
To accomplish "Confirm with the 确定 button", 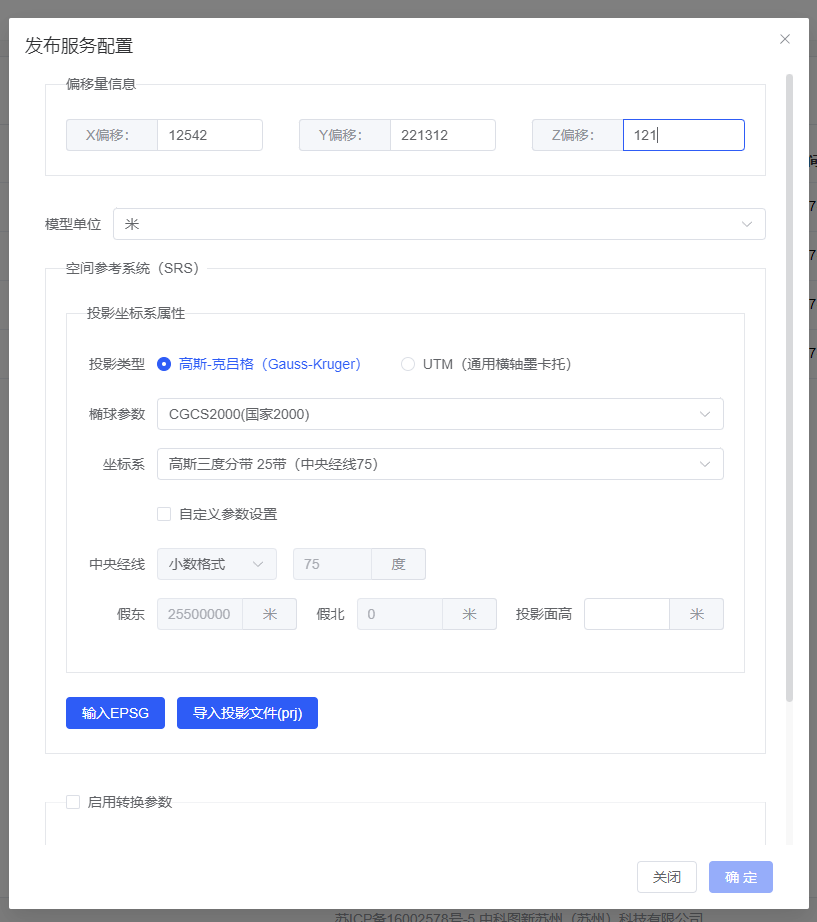I will [x=740, y=877].
